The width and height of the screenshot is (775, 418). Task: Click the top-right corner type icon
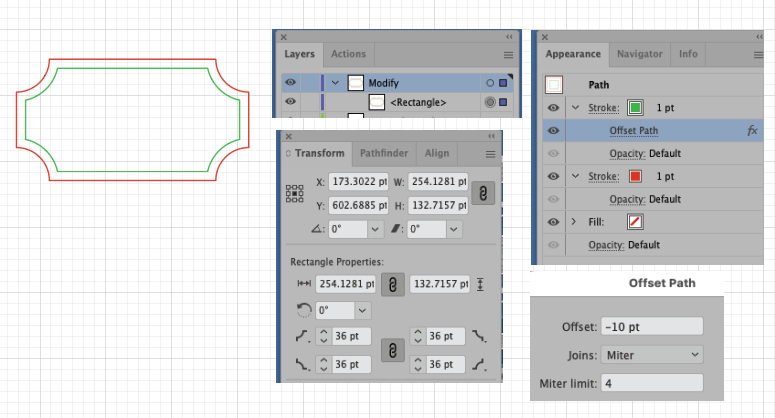tap(479, 336)
